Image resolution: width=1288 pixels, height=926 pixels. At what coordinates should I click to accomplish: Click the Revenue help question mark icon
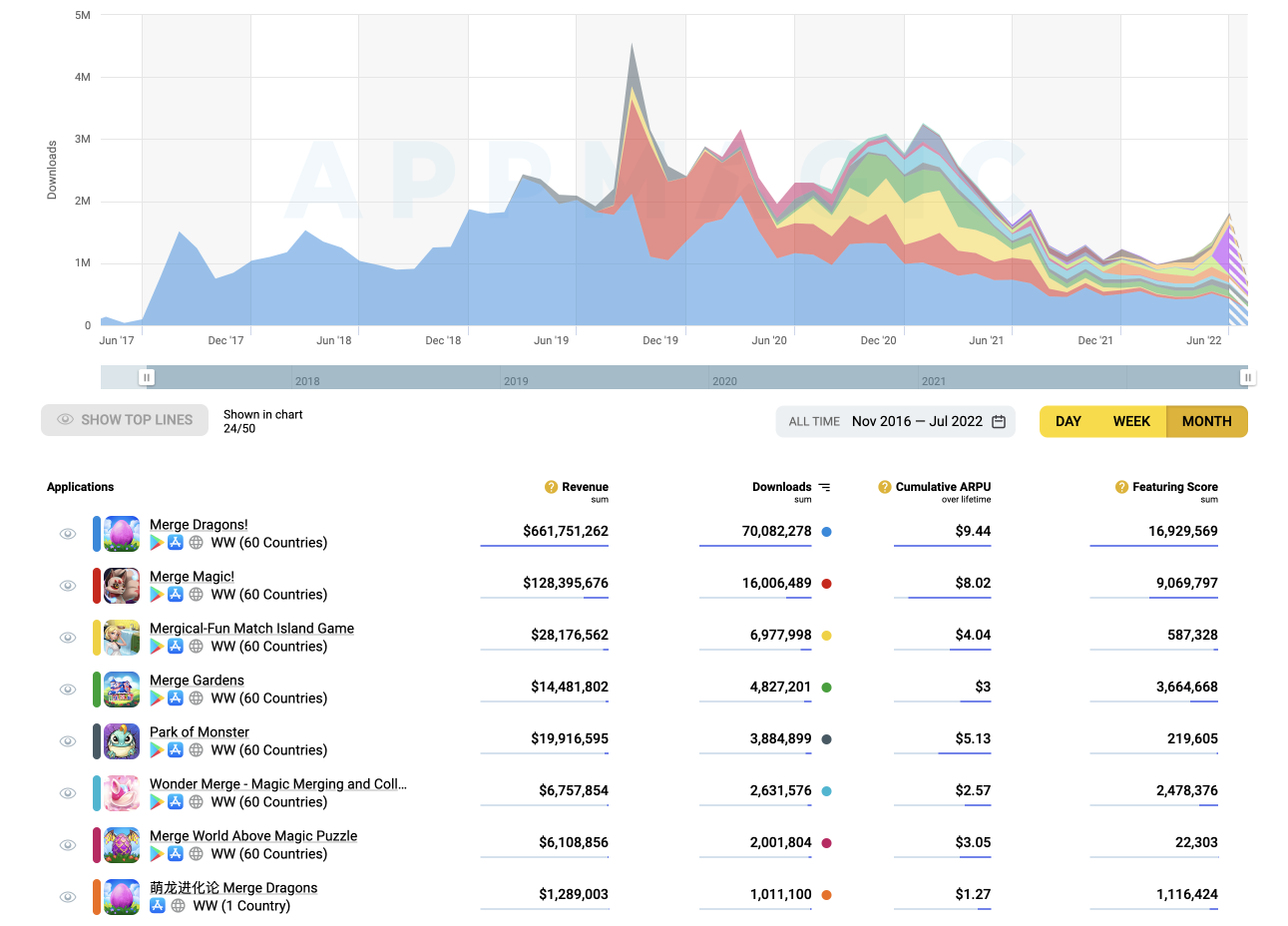click(x=551, y=487)
